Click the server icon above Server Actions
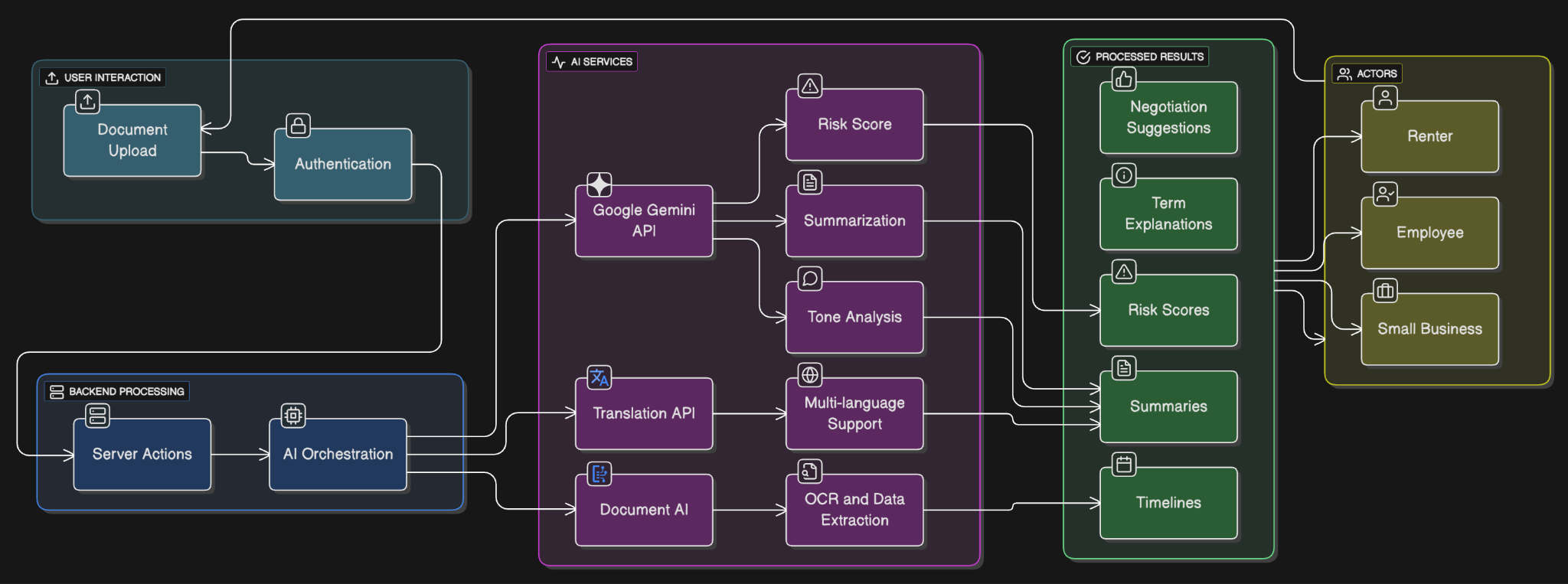 (x=97, y=416)
